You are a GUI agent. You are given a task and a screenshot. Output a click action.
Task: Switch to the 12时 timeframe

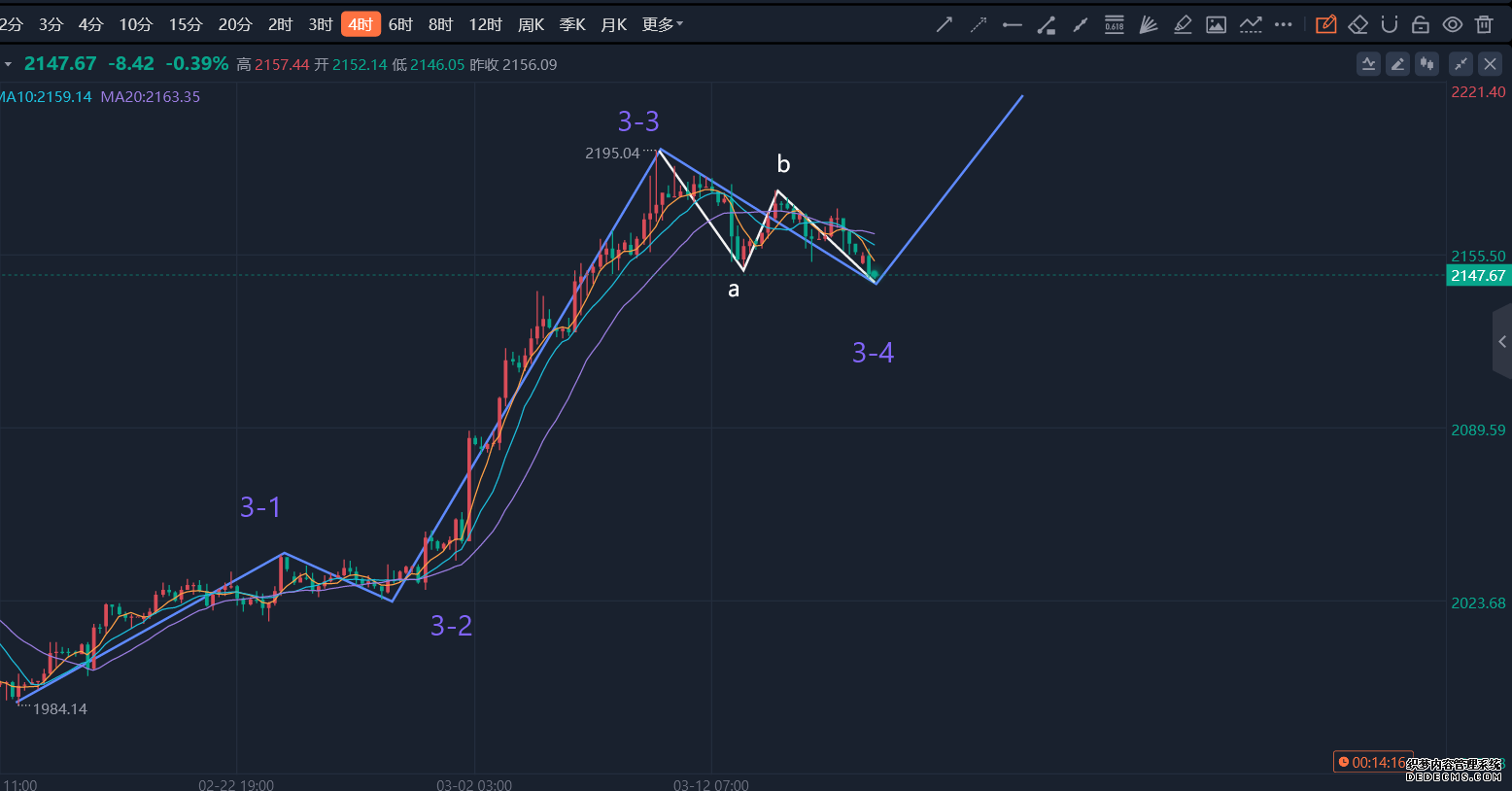[485, 24]
